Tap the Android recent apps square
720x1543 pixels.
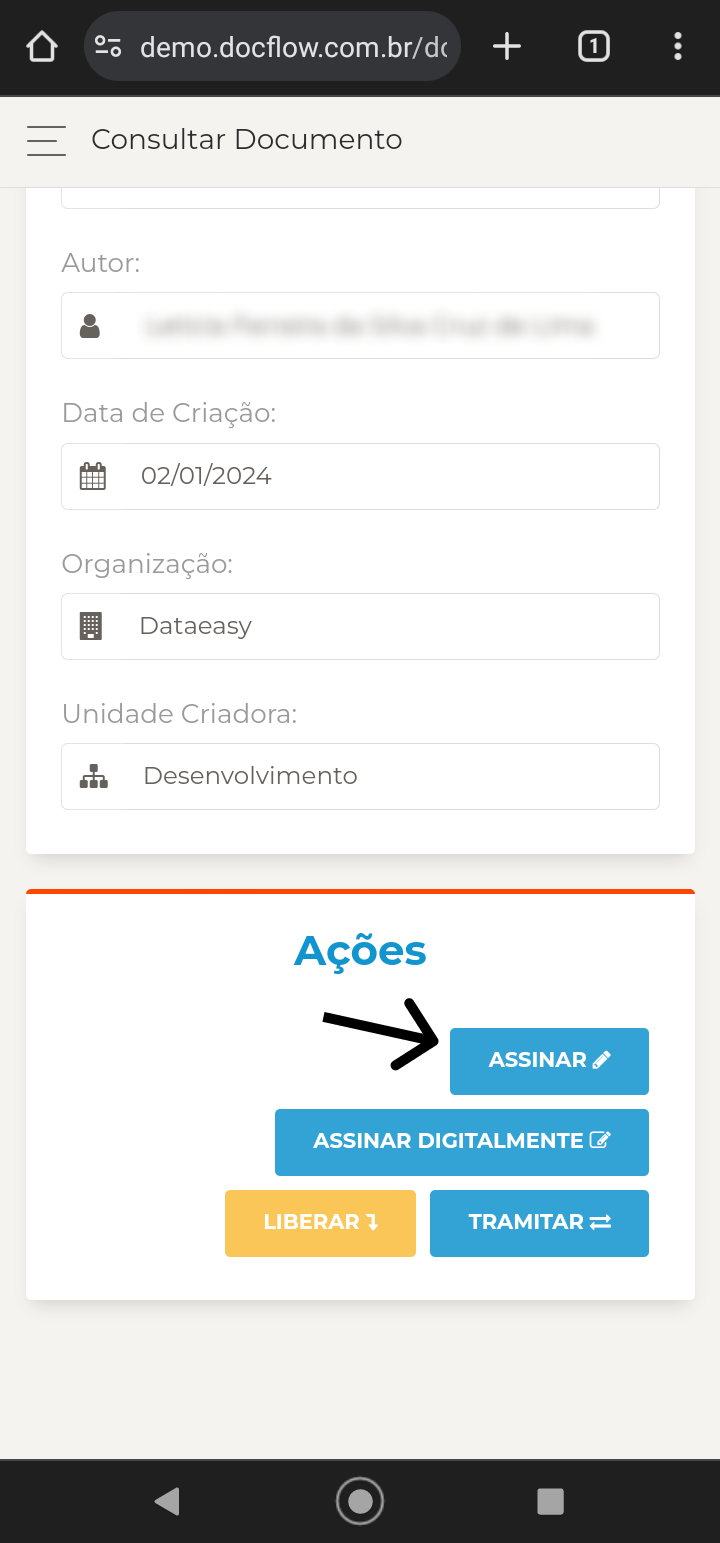[x=550, y=1501]
